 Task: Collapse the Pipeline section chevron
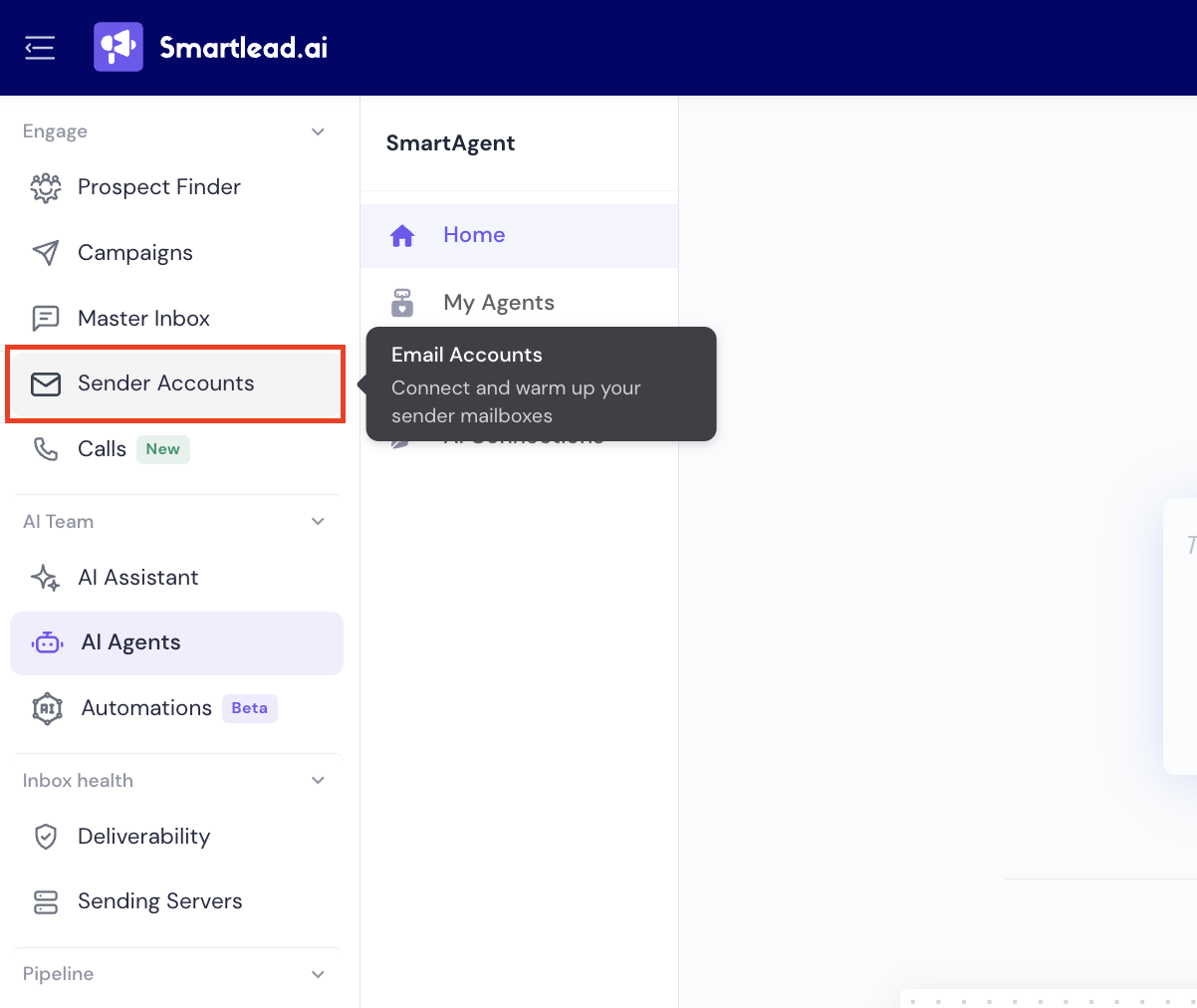[319, 974]
